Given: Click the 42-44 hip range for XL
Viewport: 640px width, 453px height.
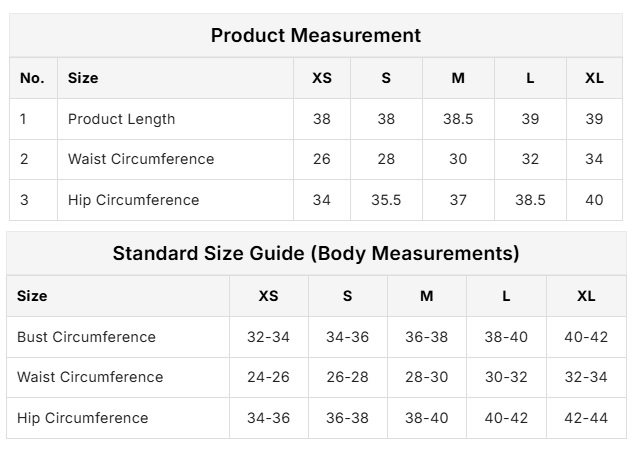Looking at the screenshot, I should click(586, 418).
